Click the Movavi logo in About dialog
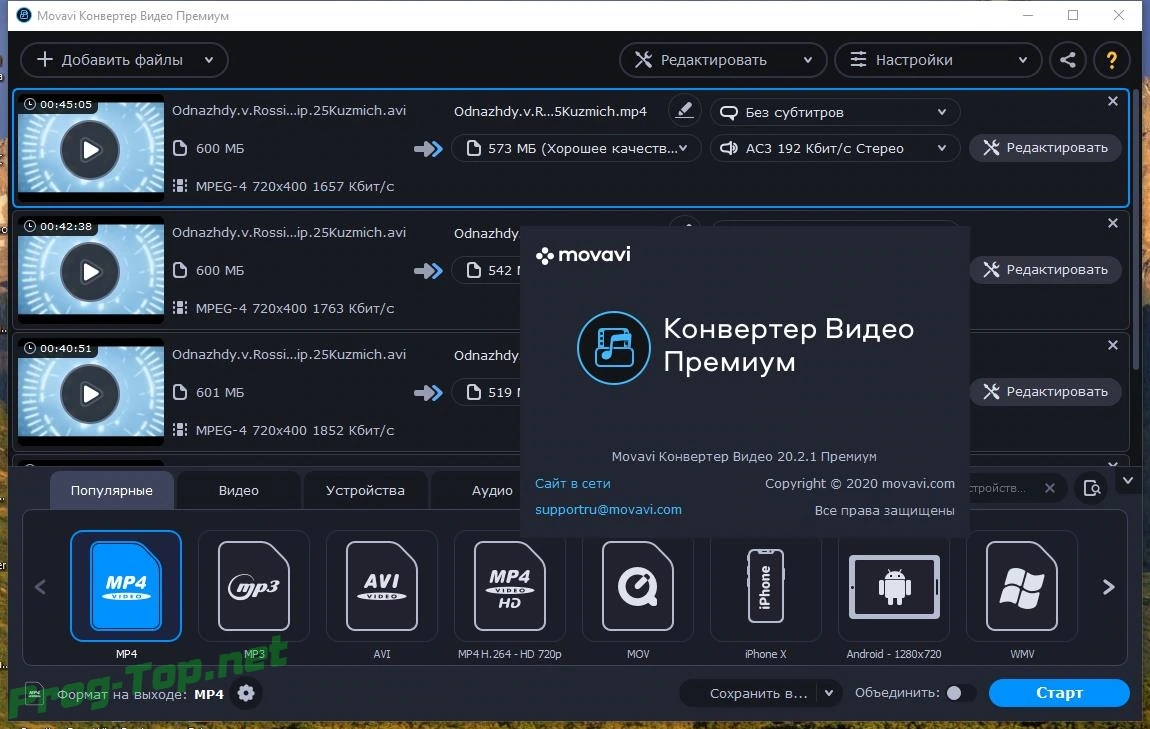Screen dimensions: 1150x729 pos(583,255)
